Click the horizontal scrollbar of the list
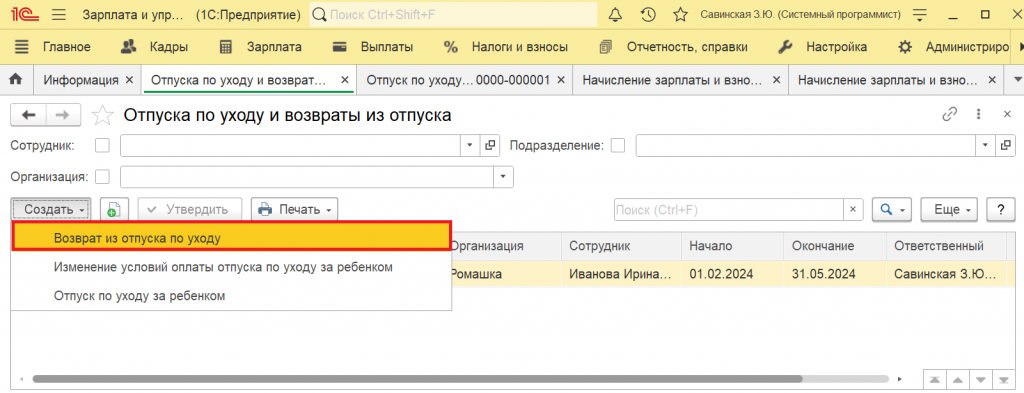 point(417,379)
